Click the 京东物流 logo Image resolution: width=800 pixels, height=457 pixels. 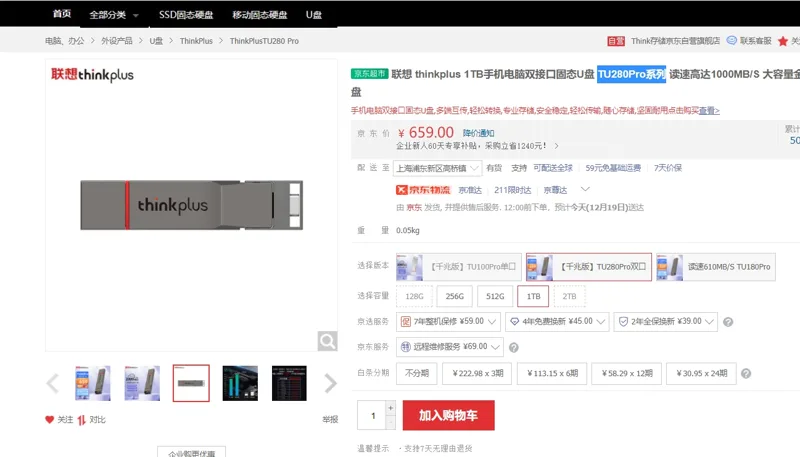(423, 190)
